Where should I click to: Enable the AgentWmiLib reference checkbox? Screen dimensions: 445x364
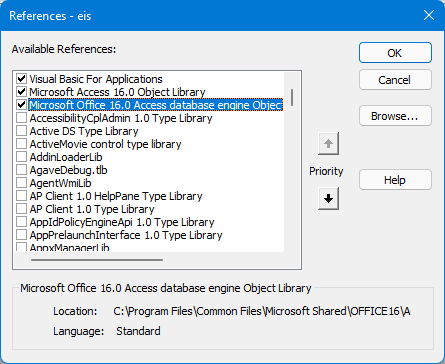click(22, 183)
